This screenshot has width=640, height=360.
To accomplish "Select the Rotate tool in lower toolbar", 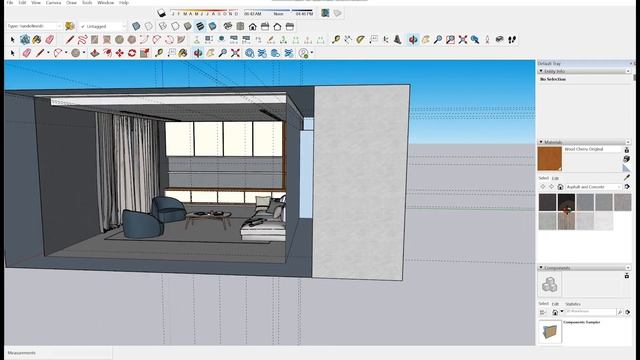I will click(x=132, y=53).
